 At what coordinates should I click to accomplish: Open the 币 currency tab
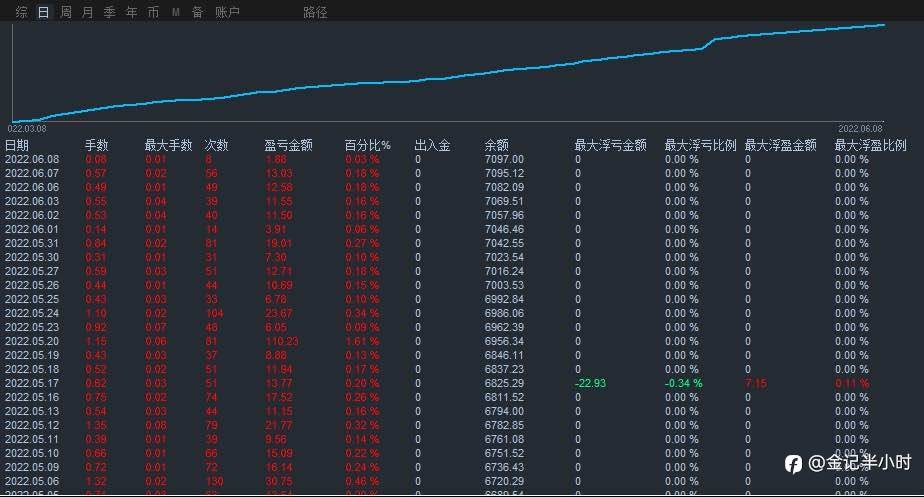pyautogui.click(x=153, y=12)
